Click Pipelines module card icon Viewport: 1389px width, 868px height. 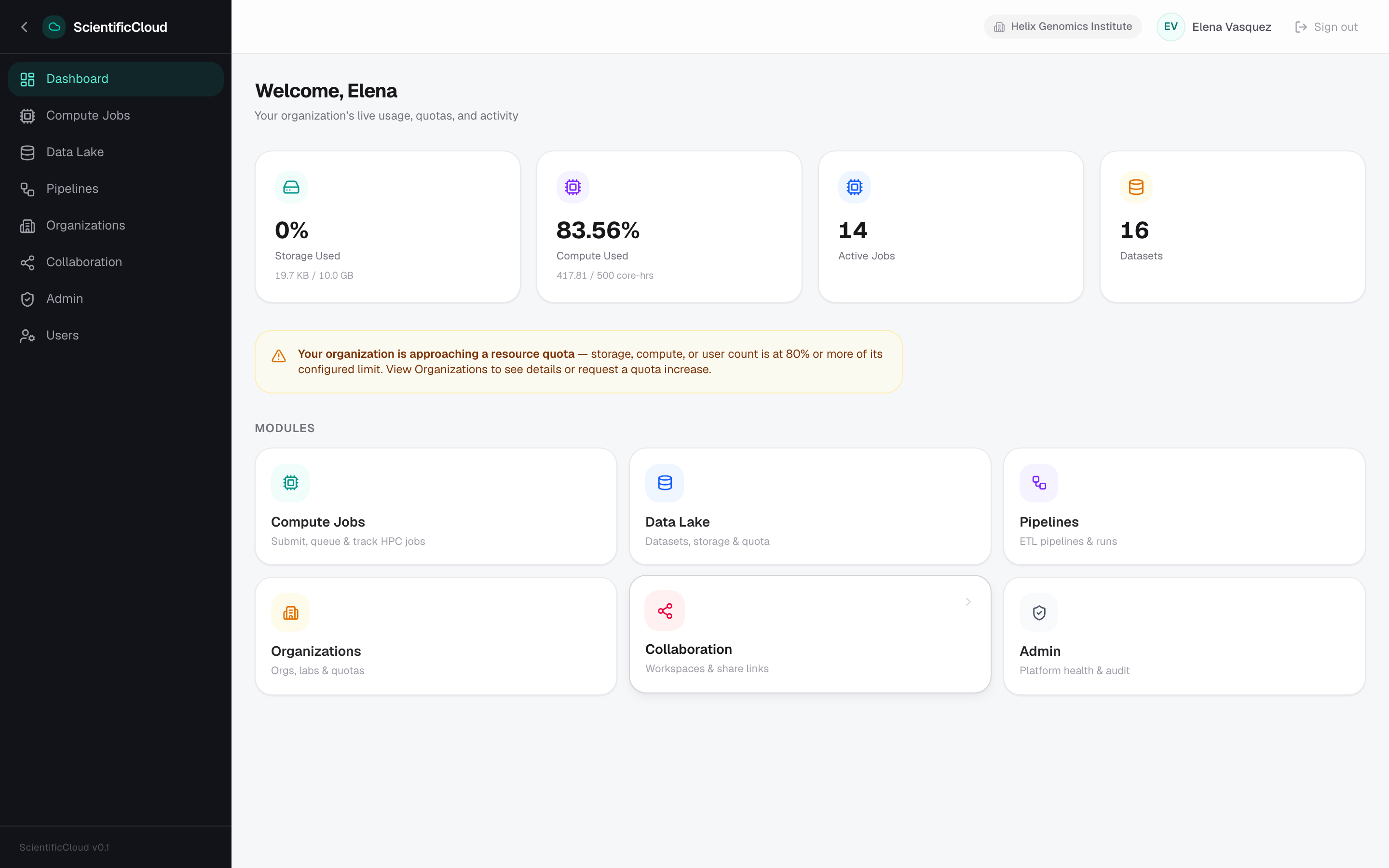point(1039,483)
